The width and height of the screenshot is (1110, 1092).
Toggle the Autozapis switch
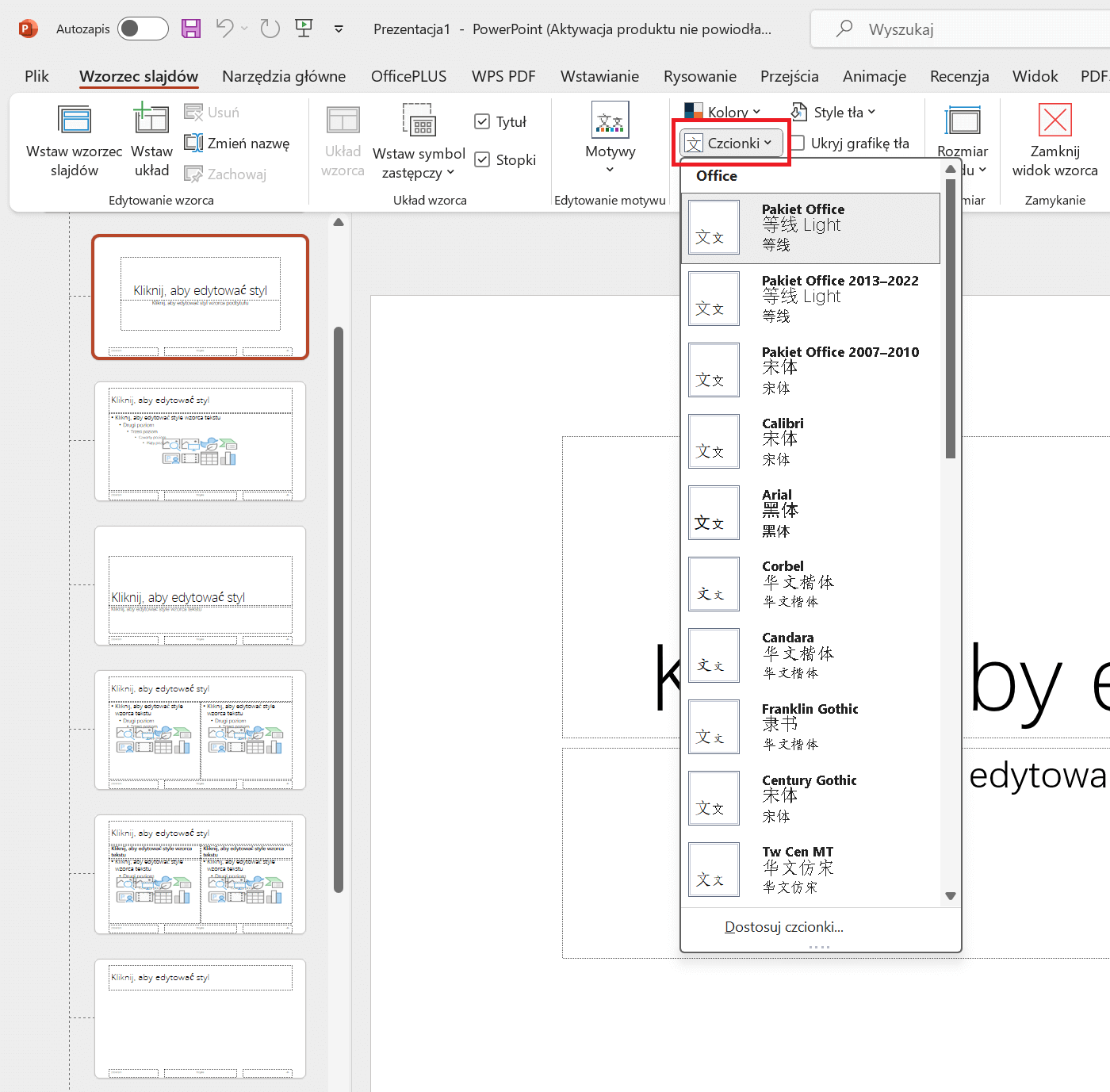[x=143, y=29]
